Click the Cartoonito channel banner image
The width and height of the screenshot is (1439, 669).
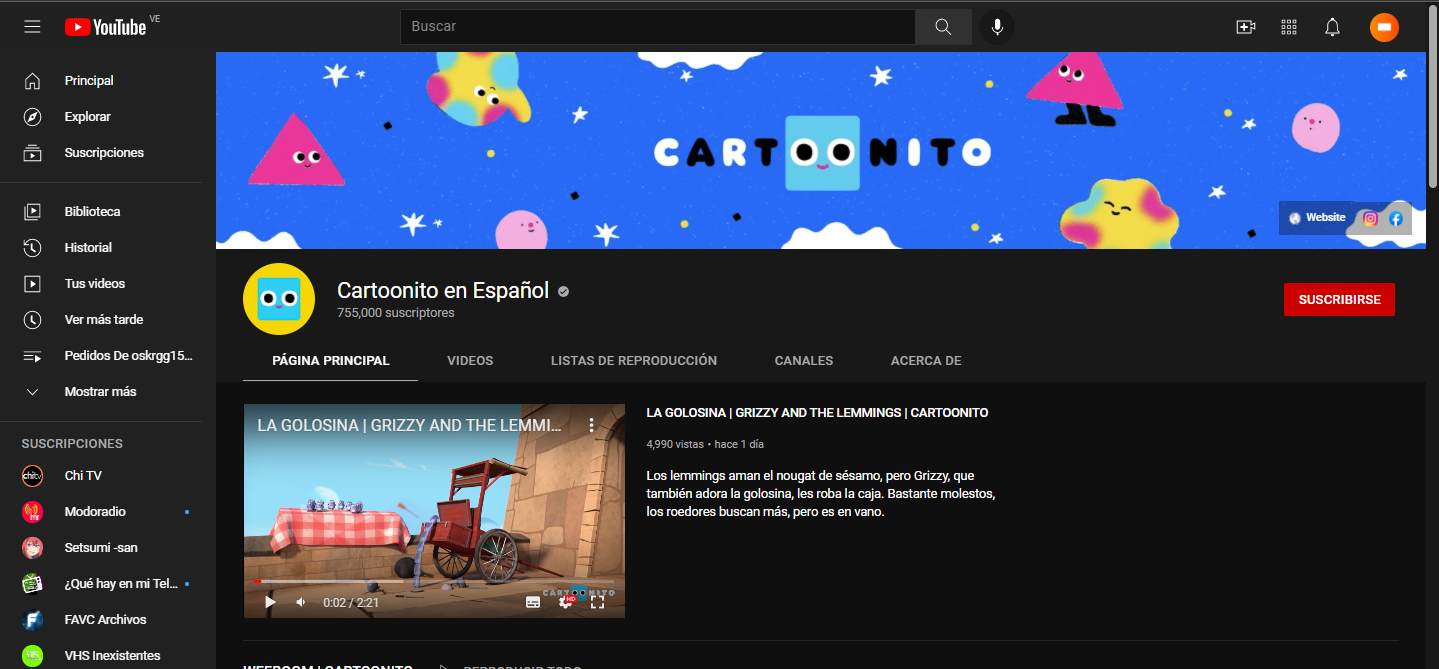821,150
